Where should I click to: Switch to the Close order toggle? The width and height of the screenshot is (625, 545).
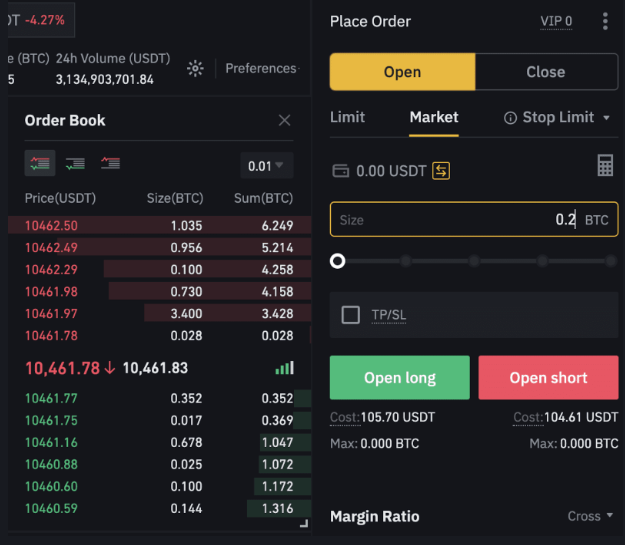(x=546, y=72)
